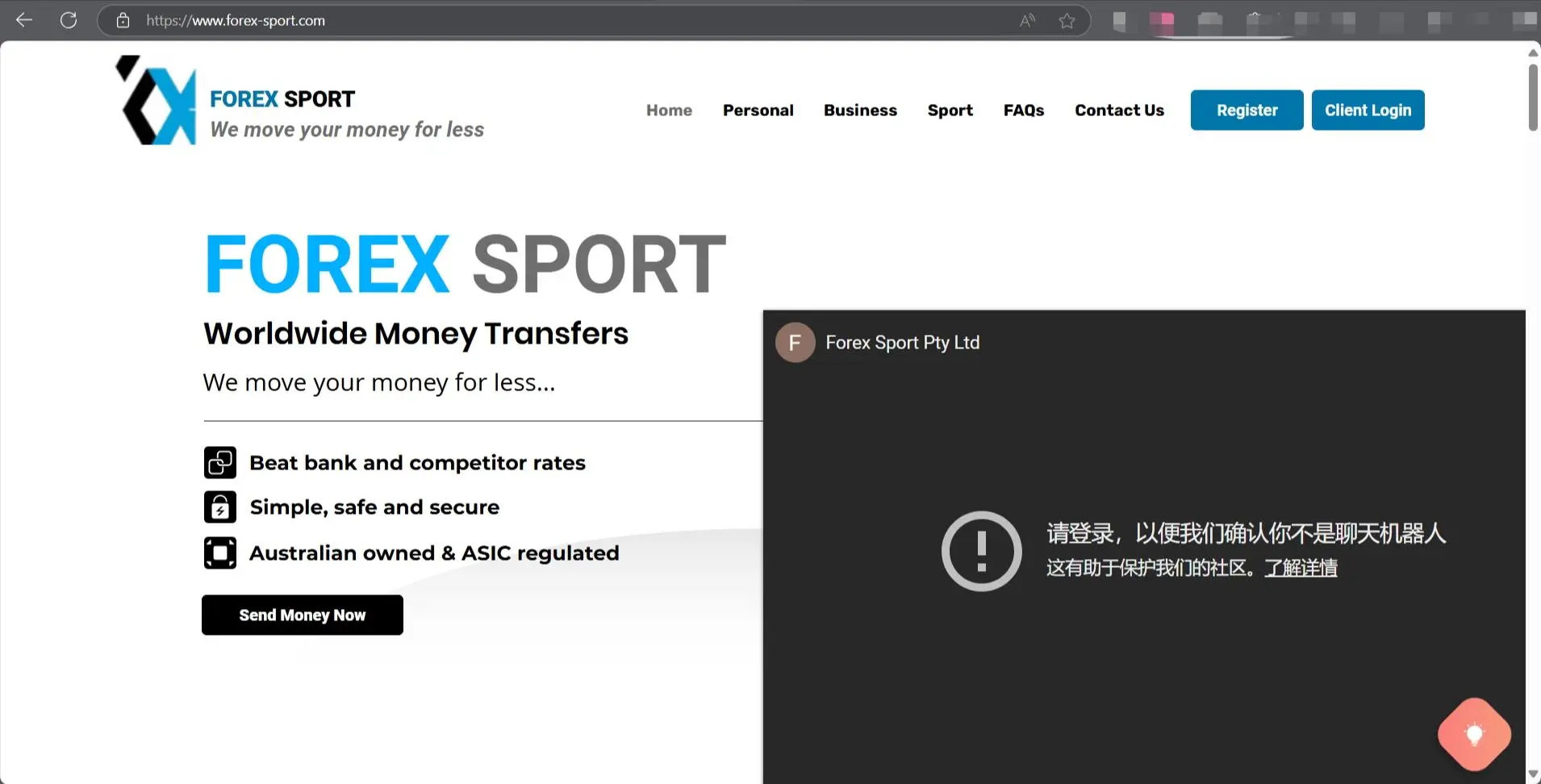Viewport: 1541px width, 784px height.
Task: Click 'Australian owned & ASIC regulated' text
Action: (434, 553)
